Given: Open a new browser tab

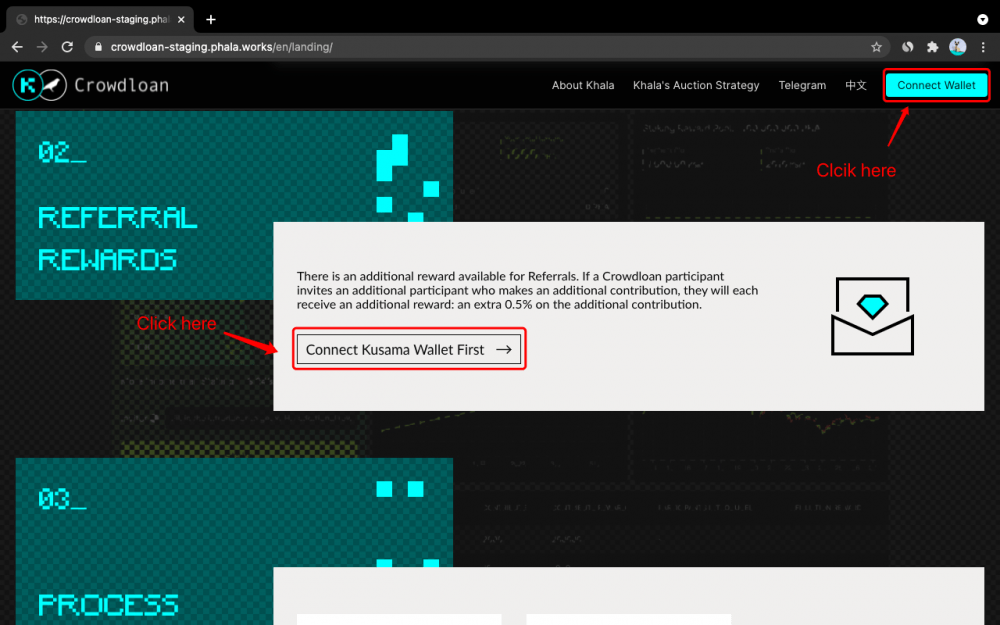Looking at the screenshot, I should pyautogui.click(x=210, y=19).
